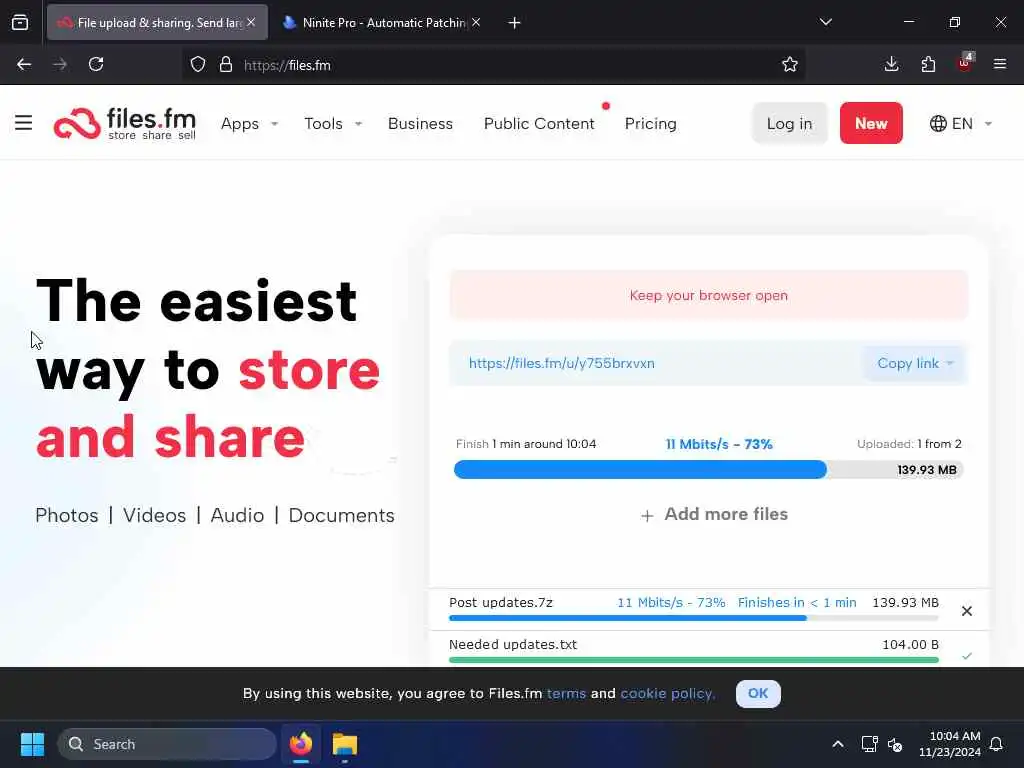Click the Videos category text
This screenshot has height=768, width=1024.
tap(154, 515)
